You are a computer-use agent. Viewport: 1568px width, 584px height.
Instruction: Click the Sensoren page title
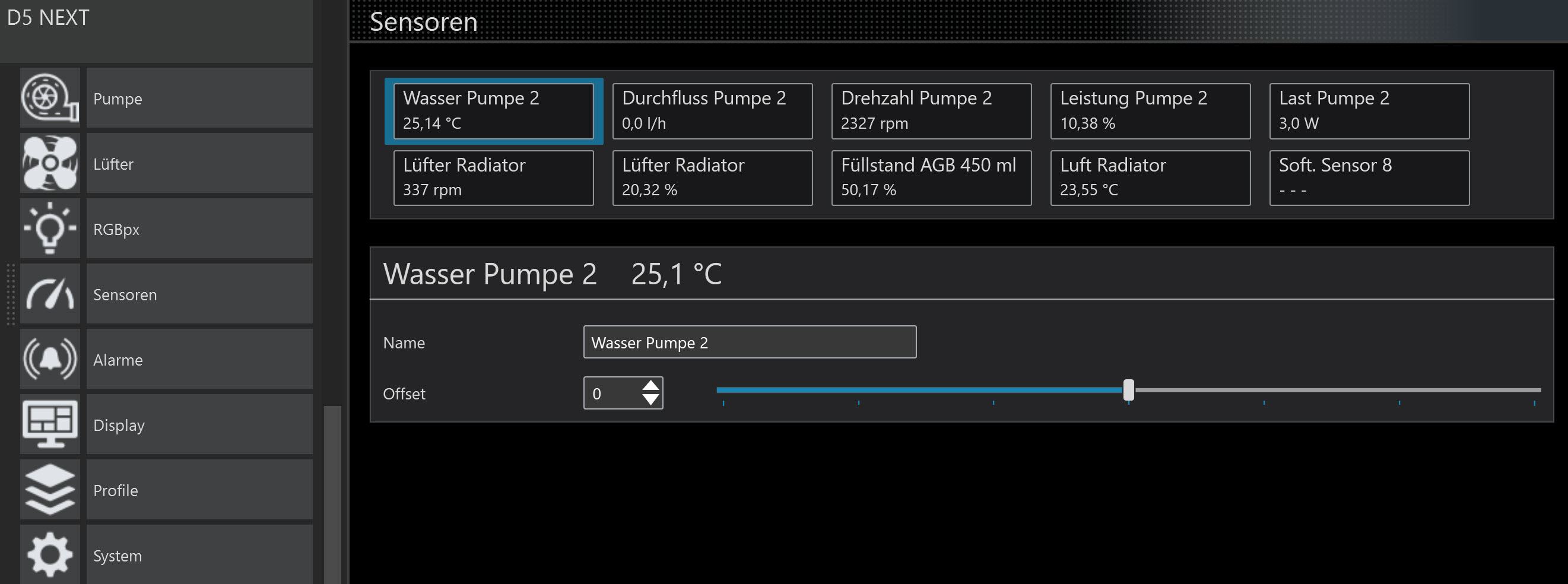click(x=424, y=22)
